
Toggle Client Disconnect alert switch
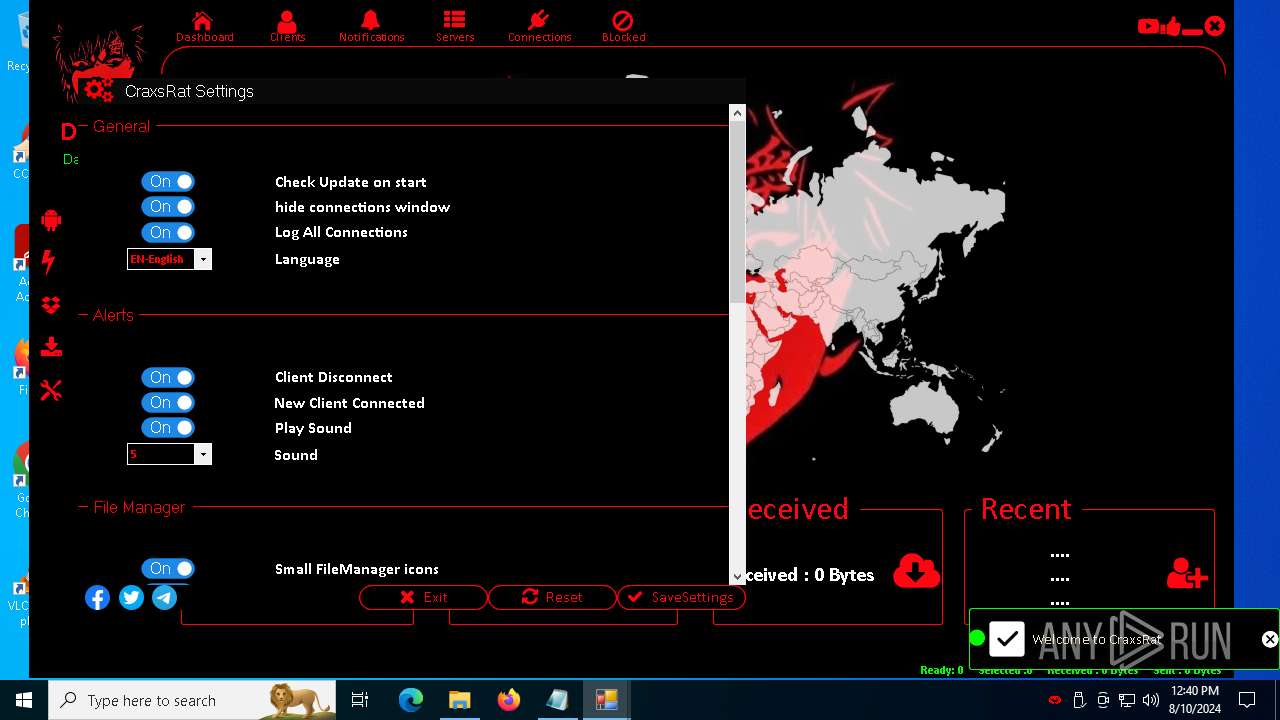click(168, 377)
